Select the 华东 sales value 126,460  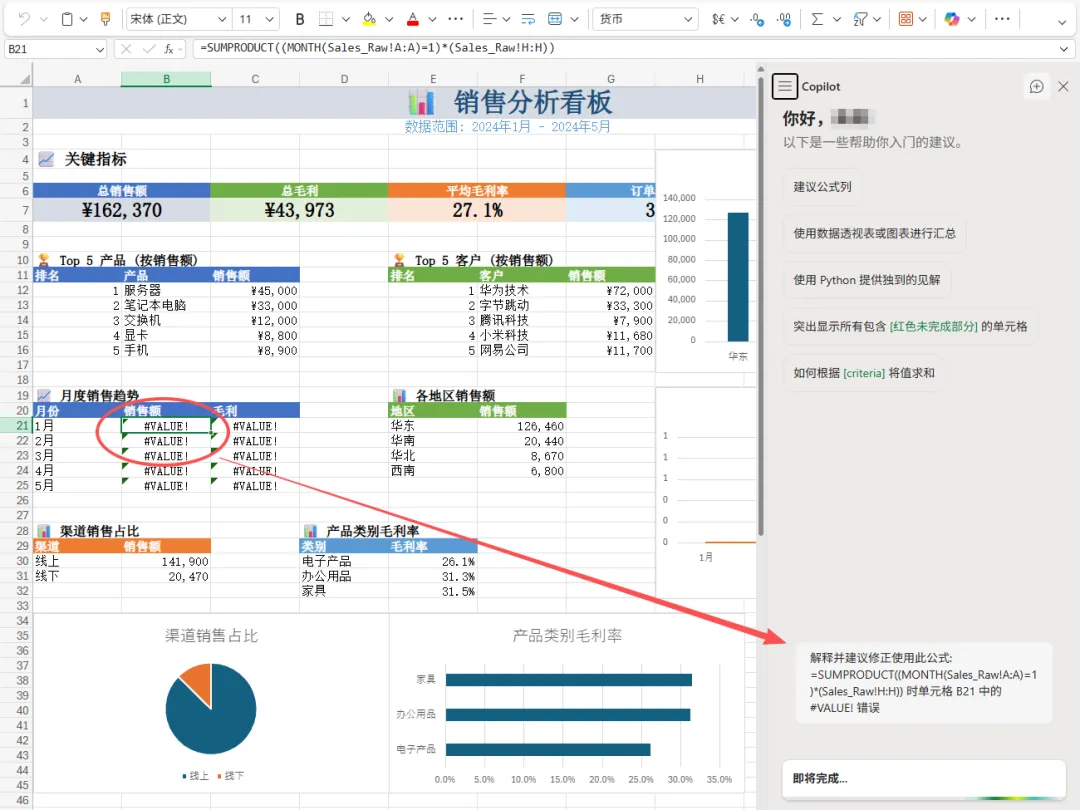(x=521, y=426)
